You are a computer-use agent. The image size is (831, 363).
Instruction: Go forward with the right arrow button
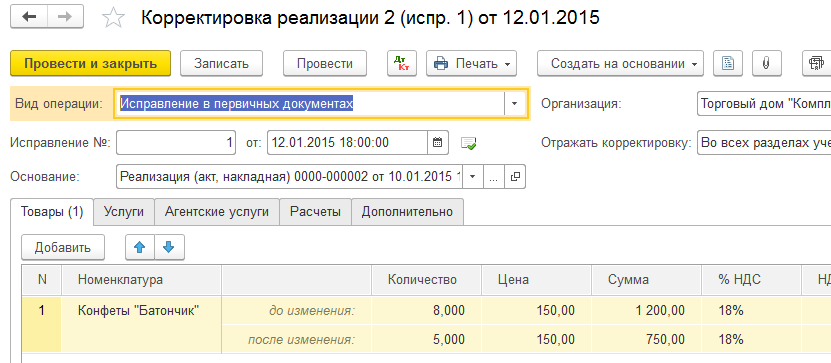[x=65, y=16]
